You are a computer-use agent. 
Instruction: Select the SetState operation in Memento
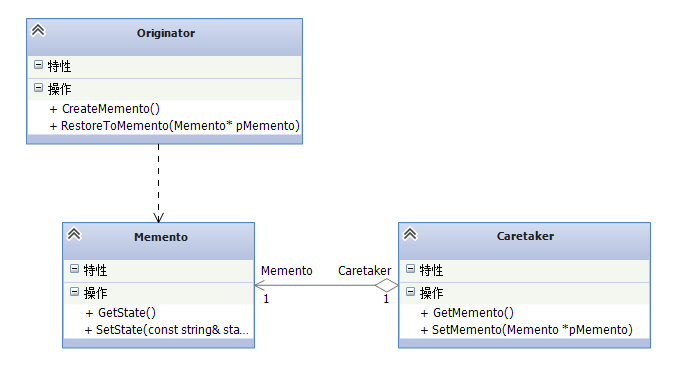(x=167, y=330)
